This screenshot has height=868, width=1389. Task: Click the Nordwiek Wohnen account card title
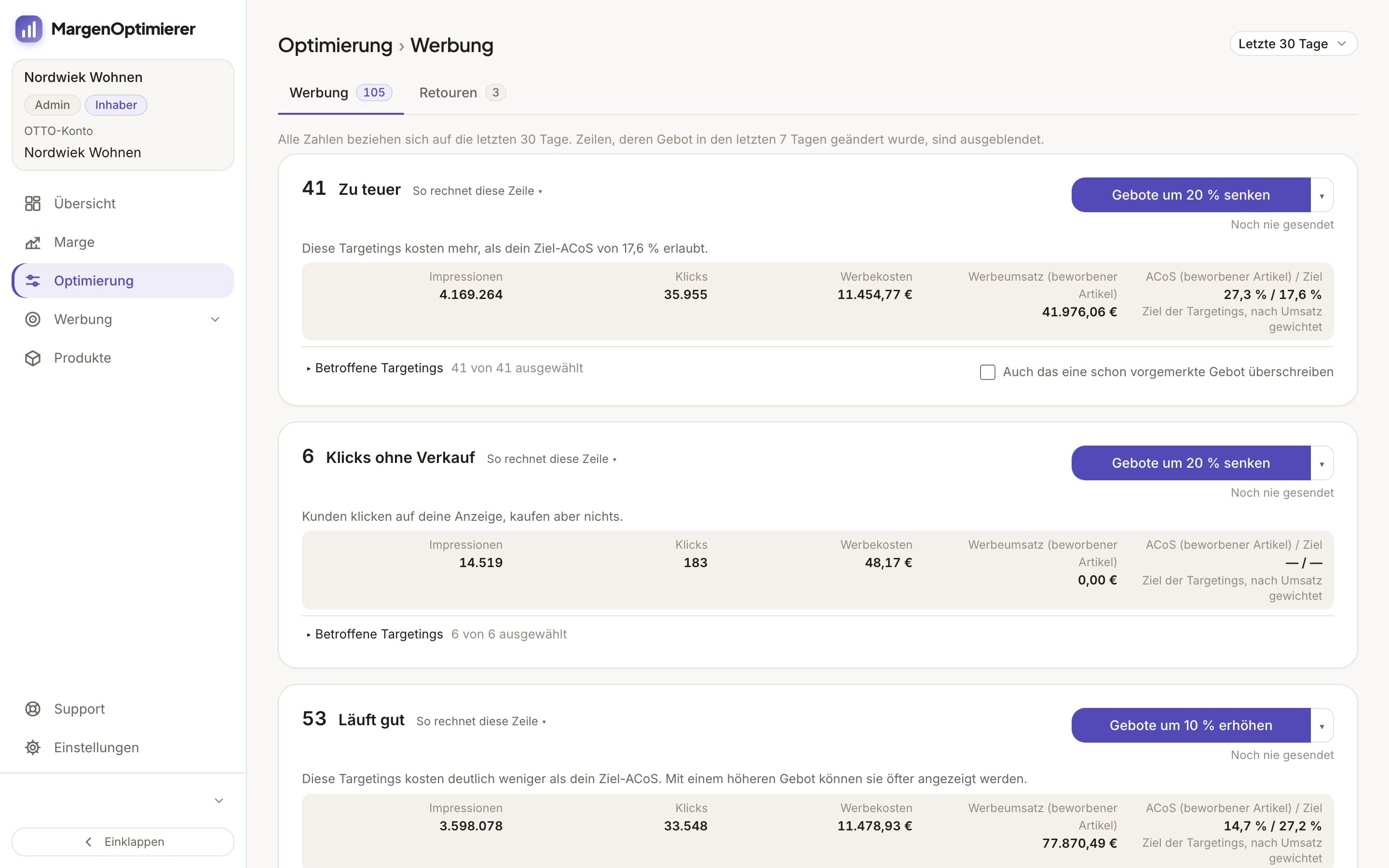83,78
